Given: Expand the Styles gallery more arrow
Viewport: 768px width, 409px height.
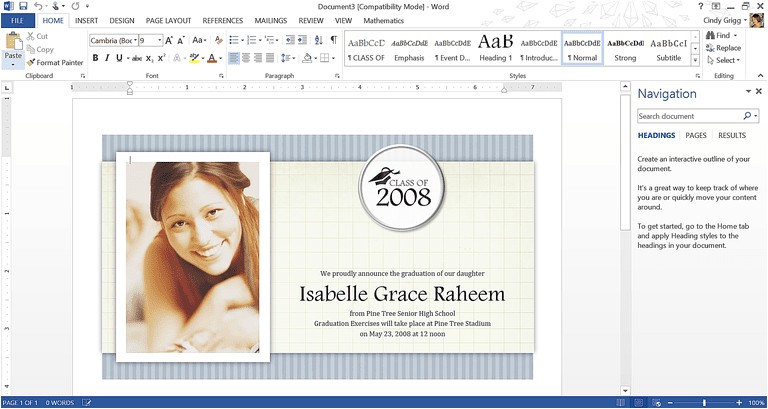Looking at the screenshot, I should [x=696, y=58].
